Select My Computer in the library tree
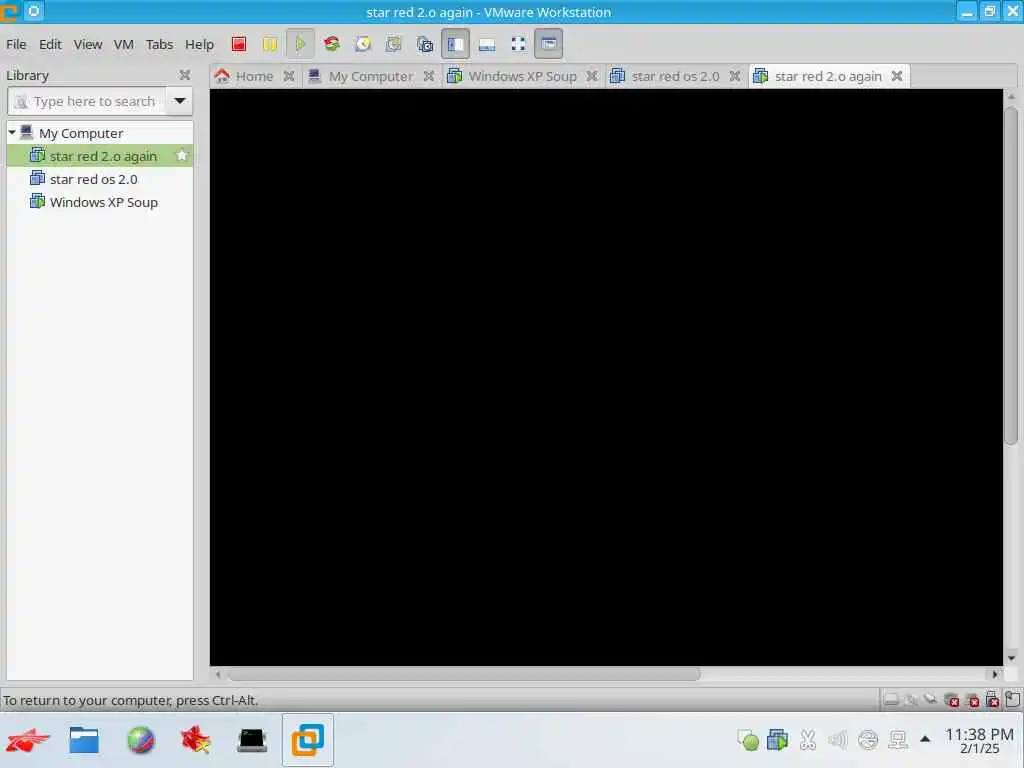 [81, 133]
